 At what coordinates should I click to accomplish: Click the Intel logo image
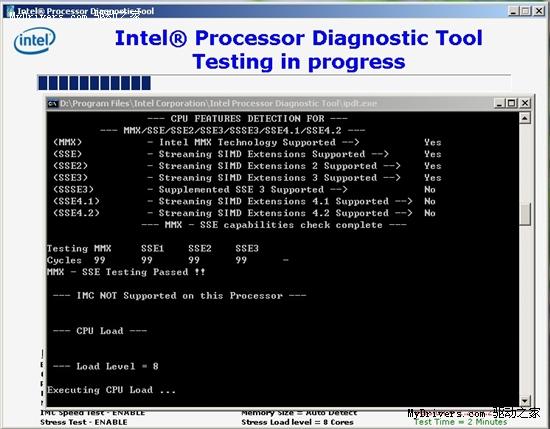(34, 40)
